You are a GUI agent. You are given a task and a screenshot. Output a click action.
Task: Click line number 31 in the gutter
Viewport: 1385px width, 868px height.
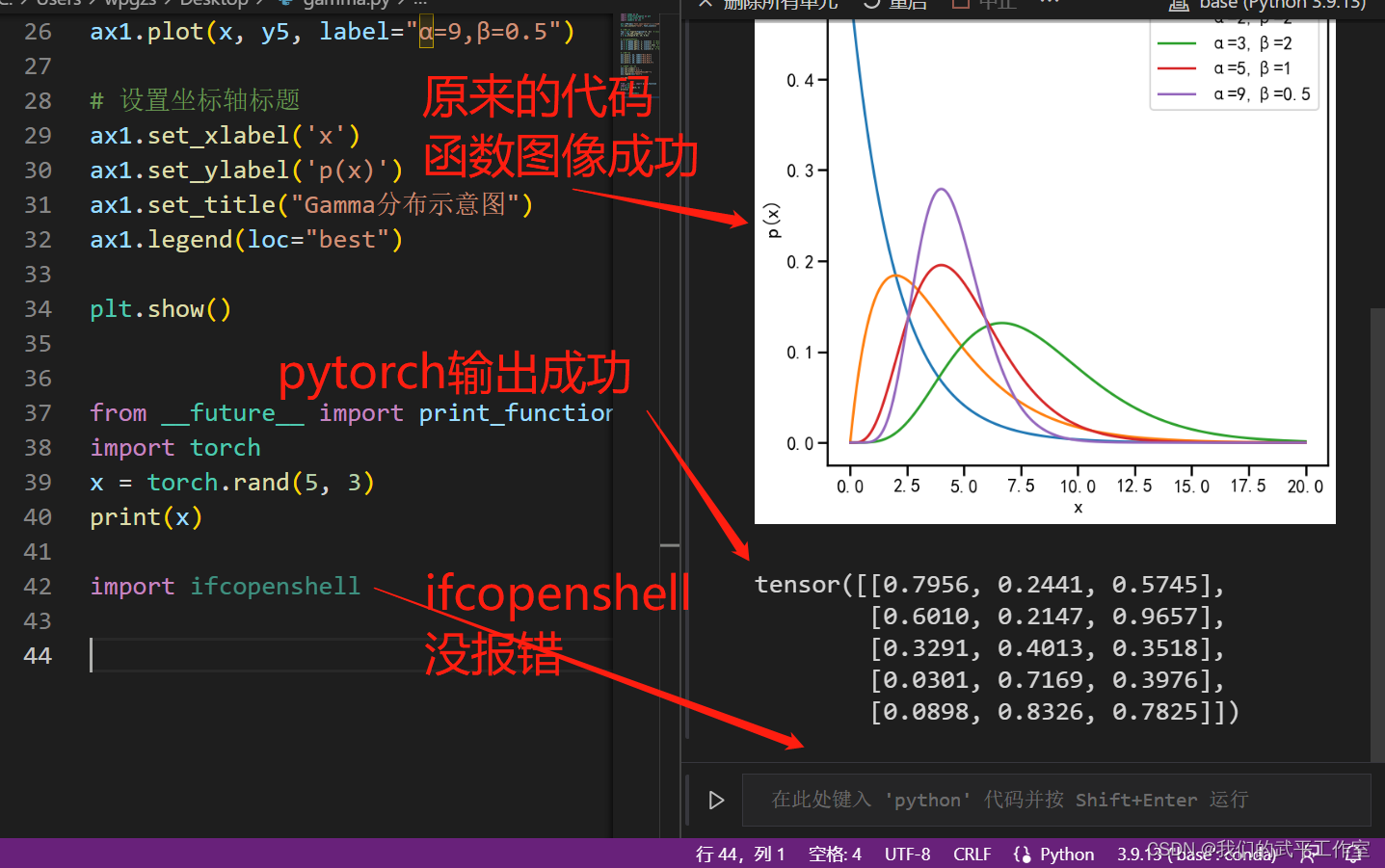pos(38,204)
